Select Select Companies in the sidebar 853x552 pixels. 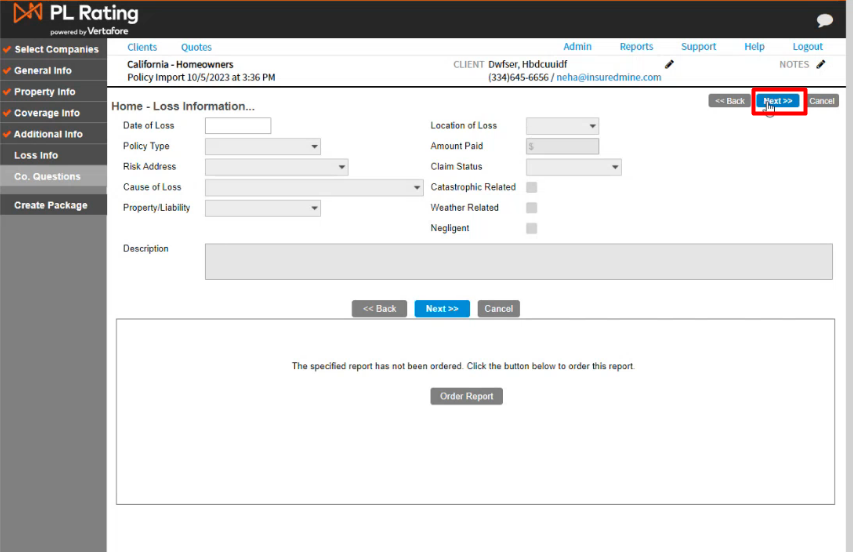(x=53, y=49)
